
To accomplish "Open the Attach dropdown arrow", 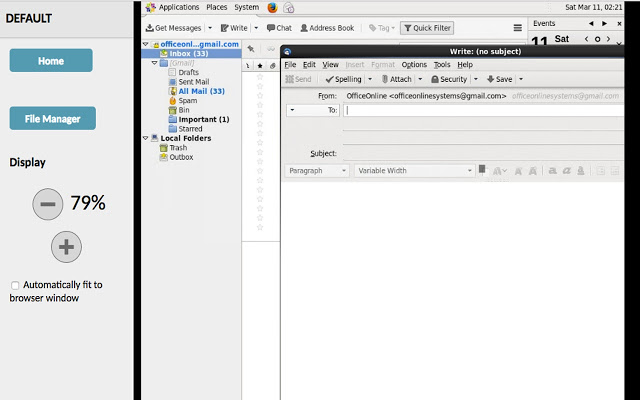I will pos(420,79).
